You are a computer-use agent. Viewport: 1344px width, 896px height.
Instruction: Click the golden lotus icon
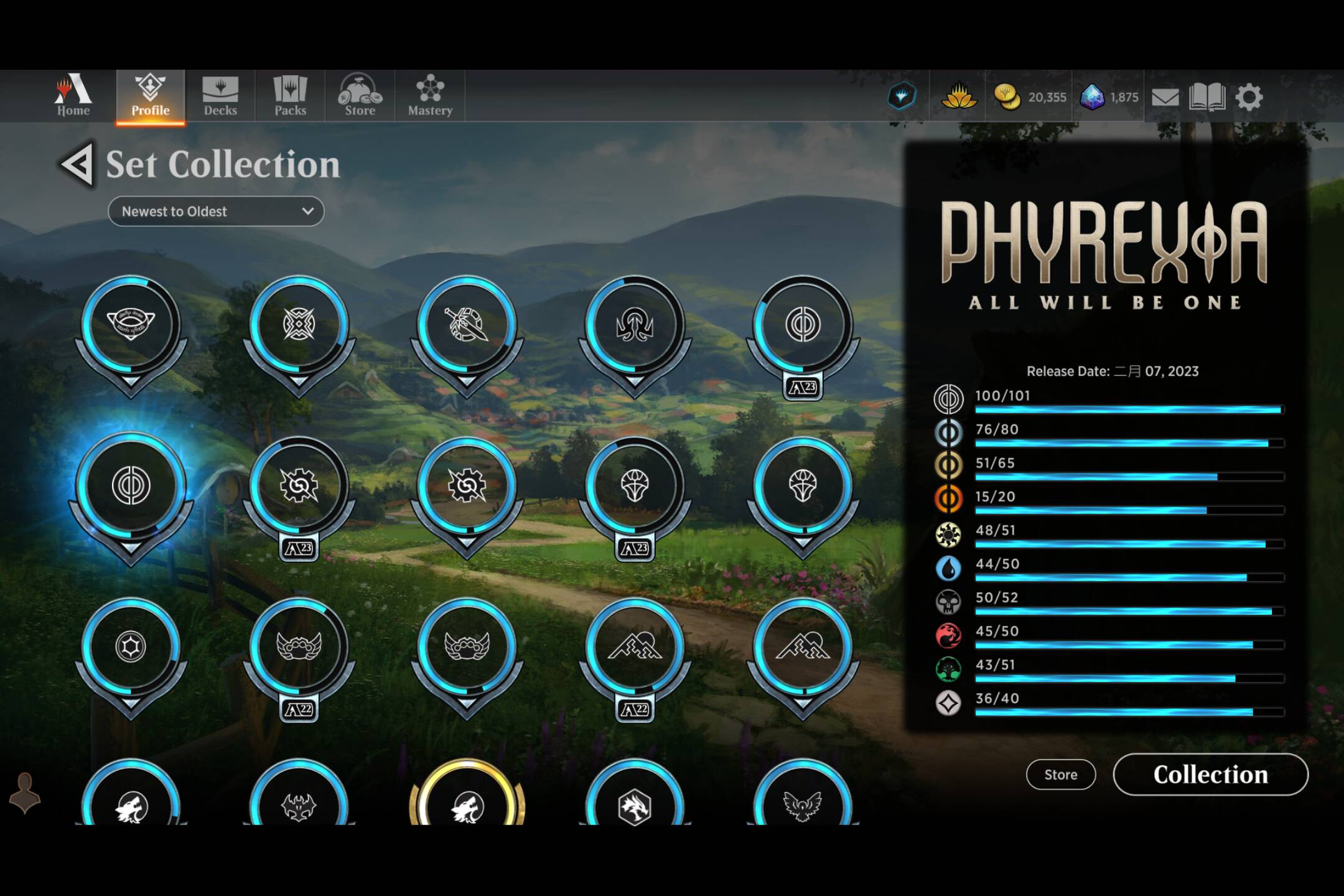pyautogui.click(x=958, y=97)
